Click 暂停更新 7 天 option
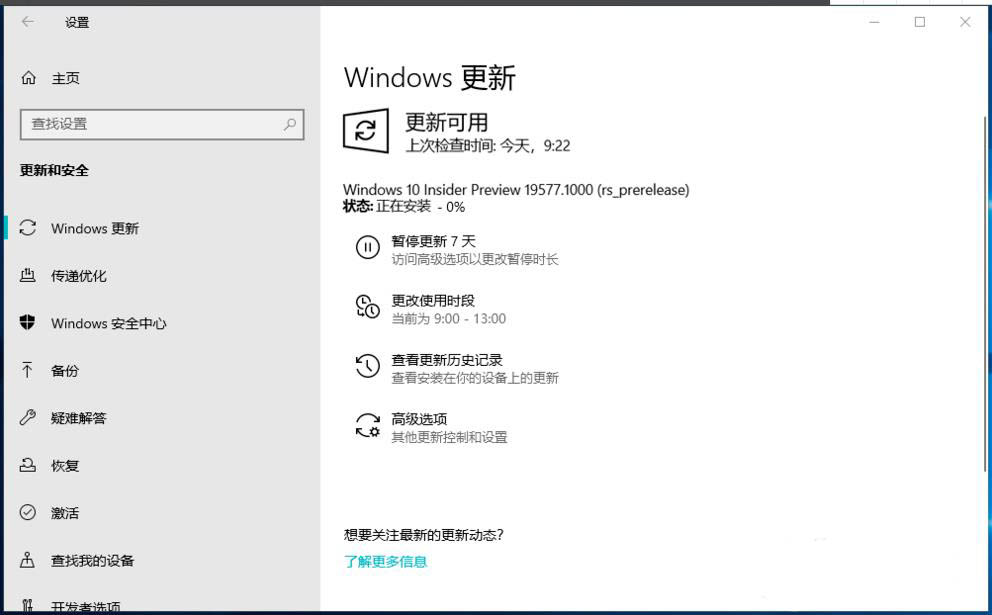This screenshot has width=992, height=615. (433, 241)
